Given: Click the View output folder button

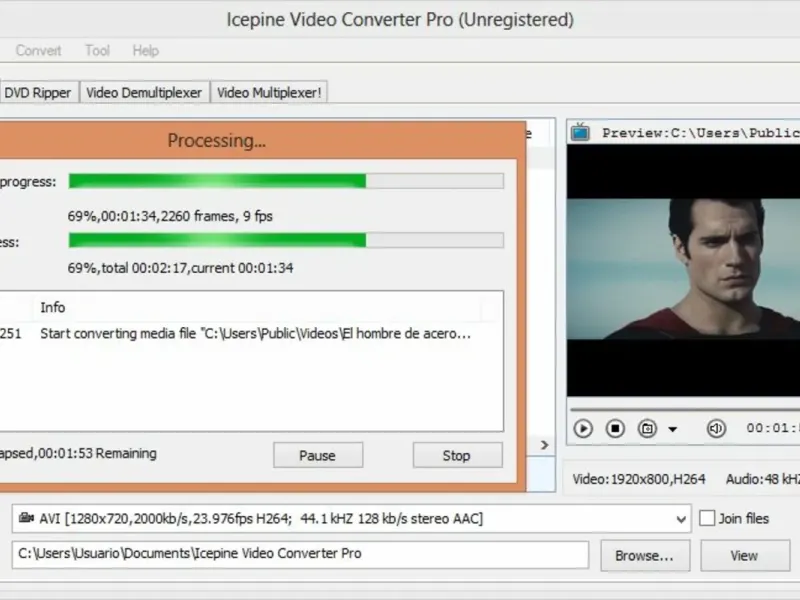Looking at the screenshot, I should tap(744, 556).
